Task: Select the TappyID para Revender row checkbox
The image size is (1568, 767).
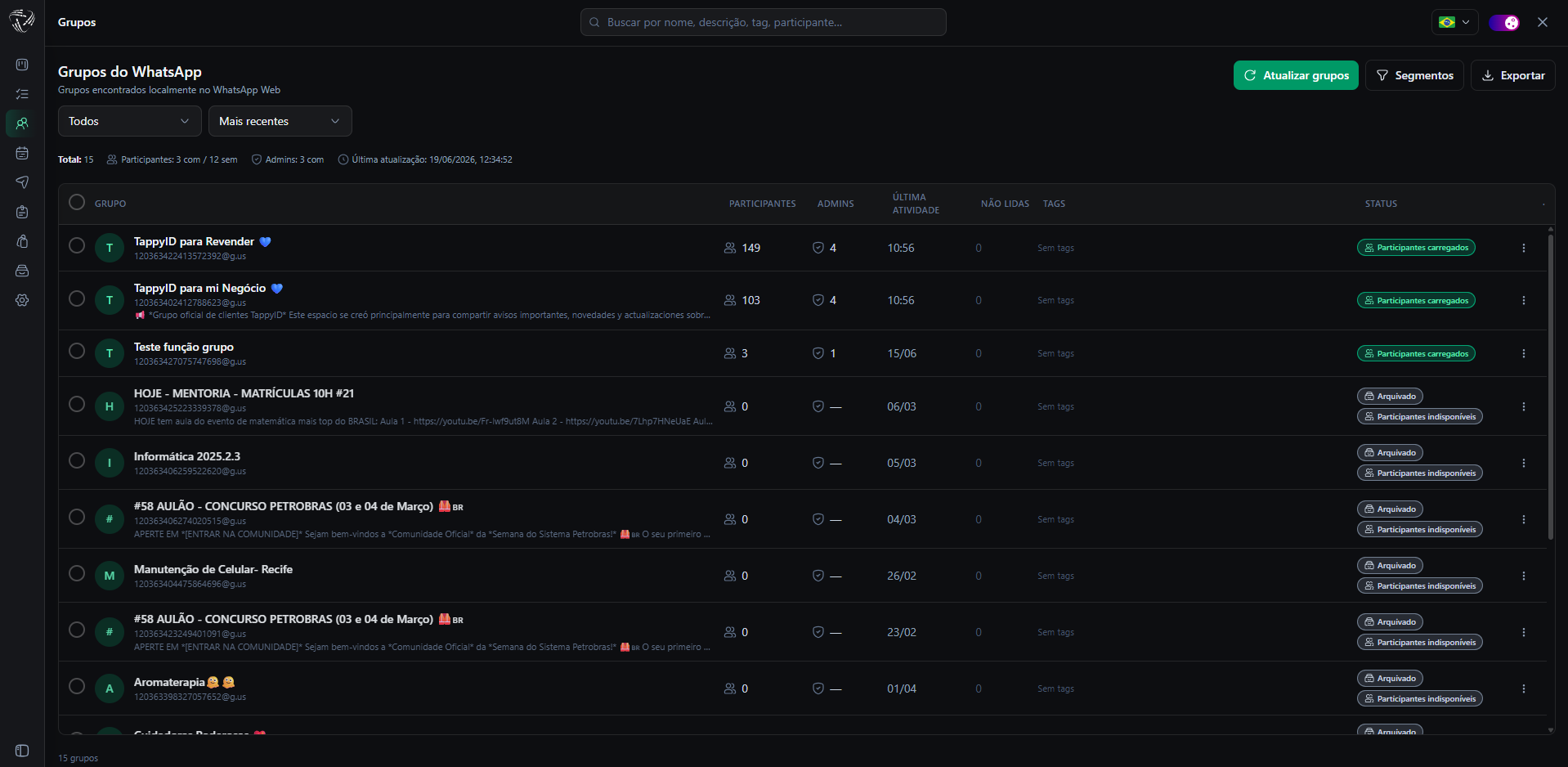Action: 77,245
